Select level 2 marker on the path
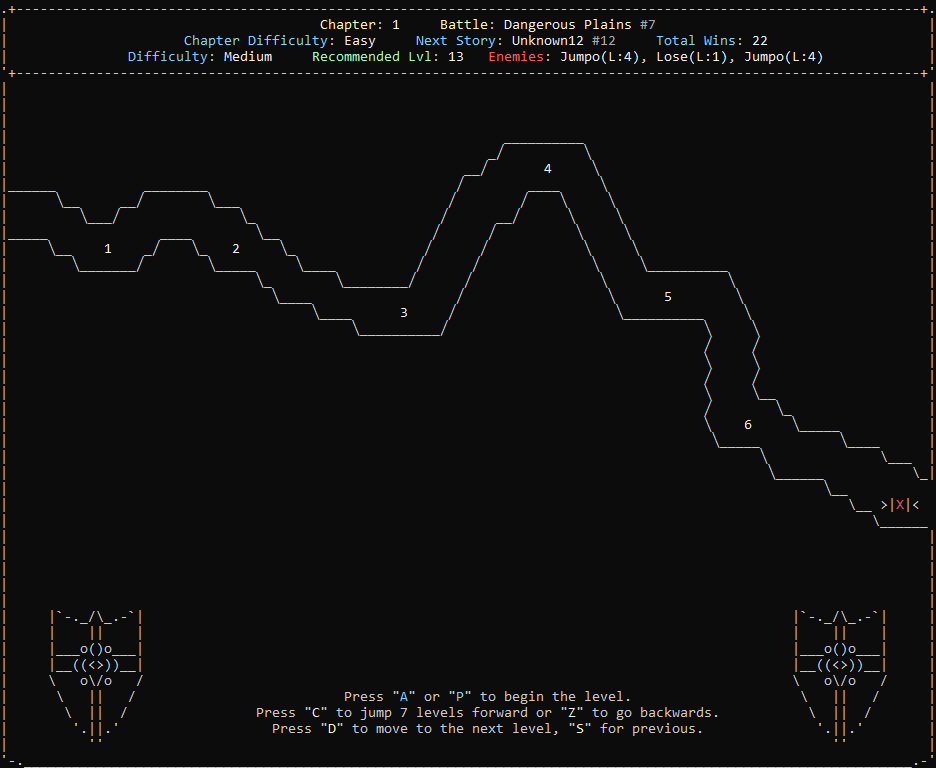The image size is (936, 768). click(x=236, y=249)
